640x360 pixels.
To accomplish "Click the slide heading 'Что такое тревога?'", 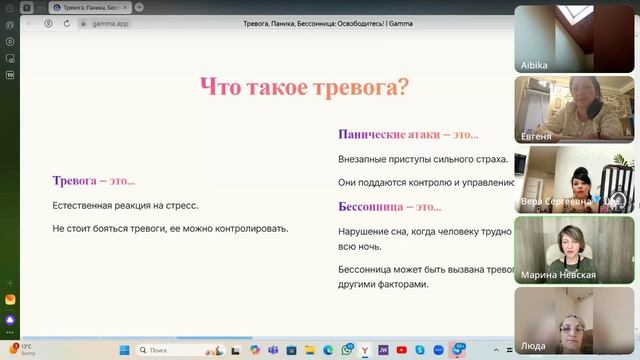I will [x=304, y=87].
